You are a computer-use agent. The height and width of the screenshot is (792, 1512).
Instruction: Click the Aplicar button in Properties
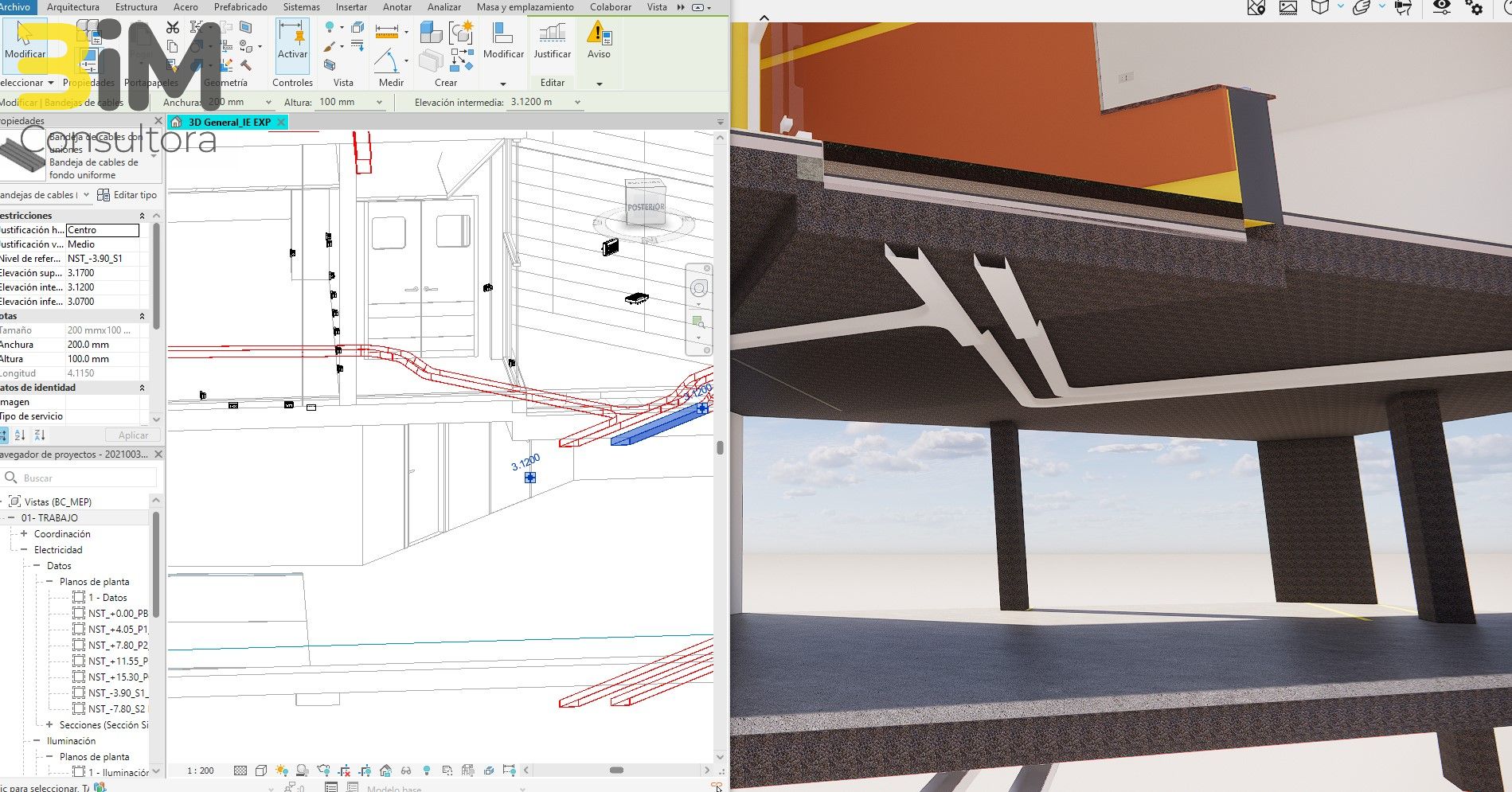[133, 435]
